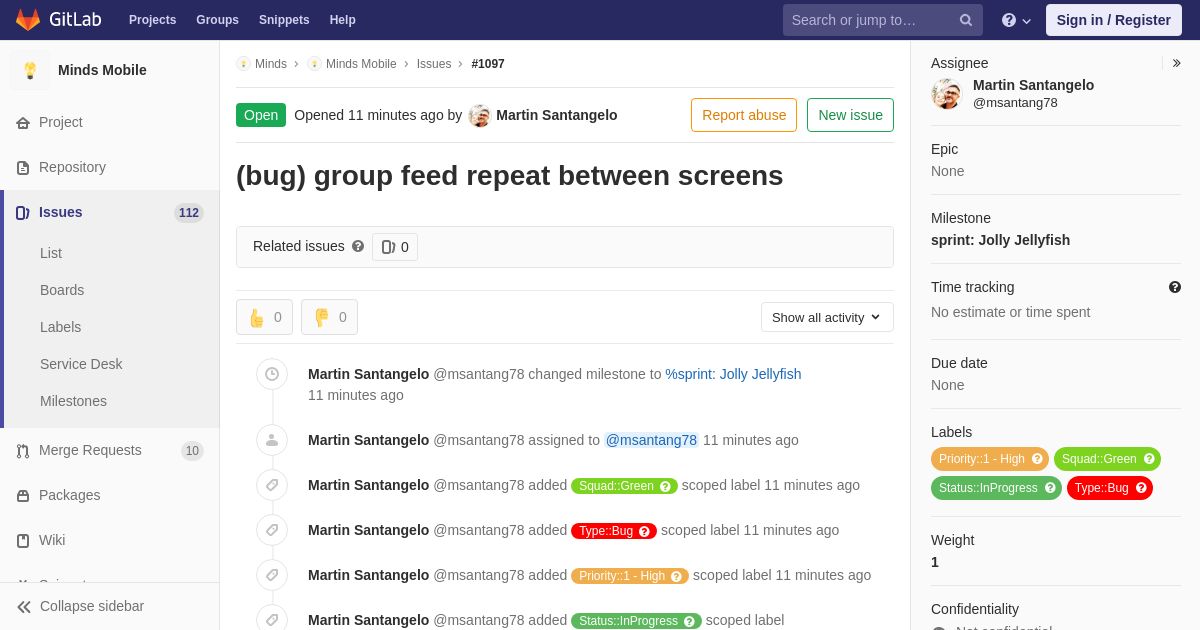The width and height of the screenshot is (1200, 630).
Task: Open Milestones in sidebar
Action: (x=73, y=401)
